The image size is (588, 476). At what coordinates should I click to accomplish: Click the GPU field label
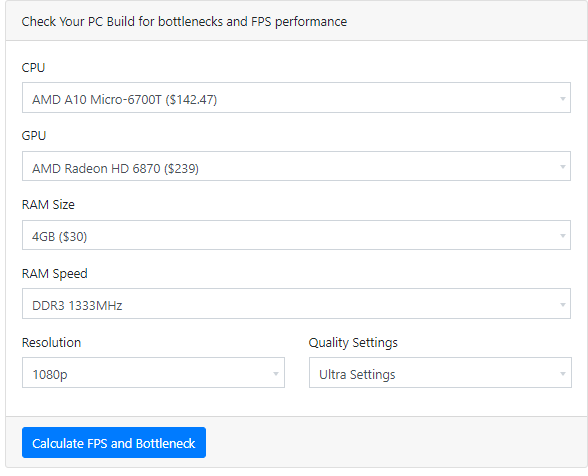pos(34,135)
